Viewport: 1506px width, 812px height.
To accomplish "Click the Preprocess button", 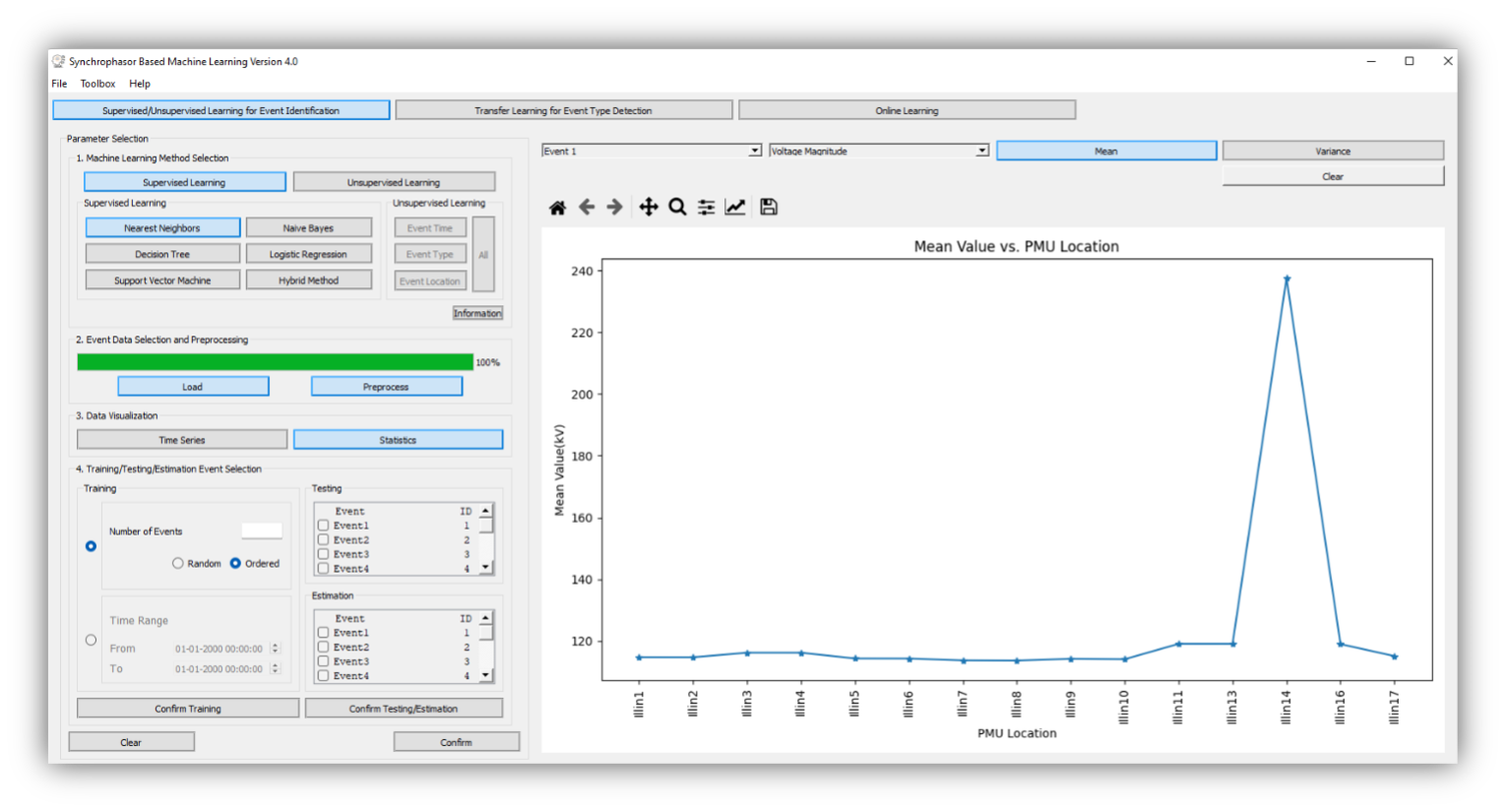I will click(x=386, y=387).
